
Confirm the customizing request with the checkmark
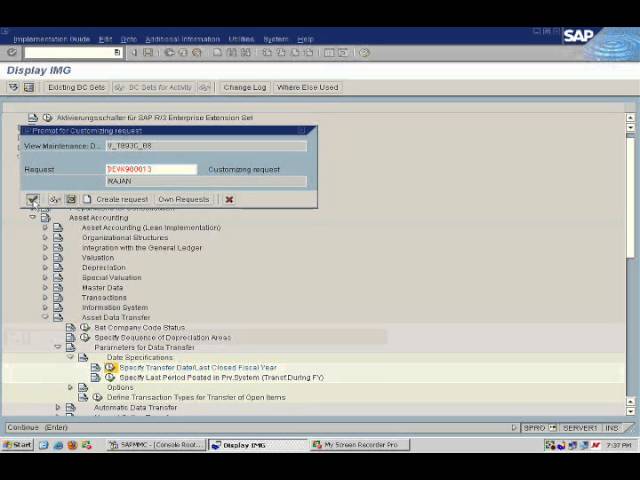coord(32,199)
